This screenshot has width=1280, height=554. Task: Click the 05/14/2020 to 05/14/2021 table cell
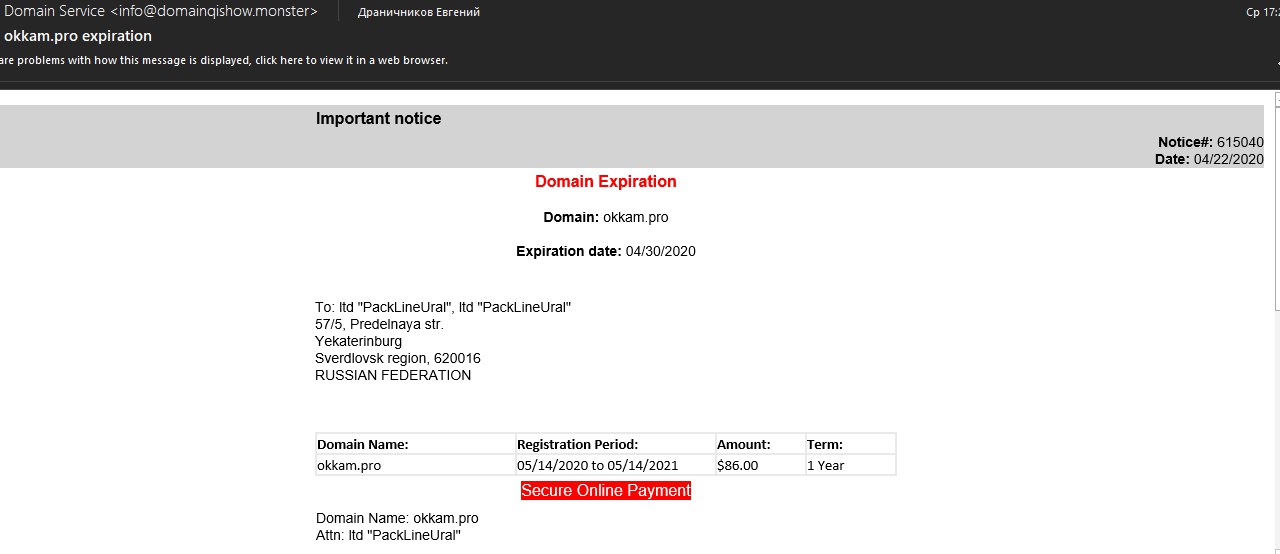pyautogui.click(x=616, y=465)
